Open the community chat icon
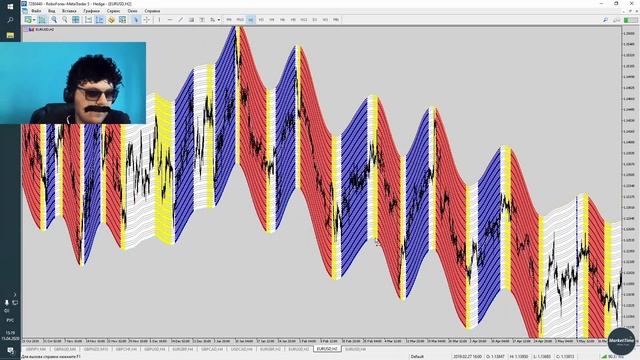Image resolution: width=640 pixels, height=360 pixels. click(x=617, y=20)
